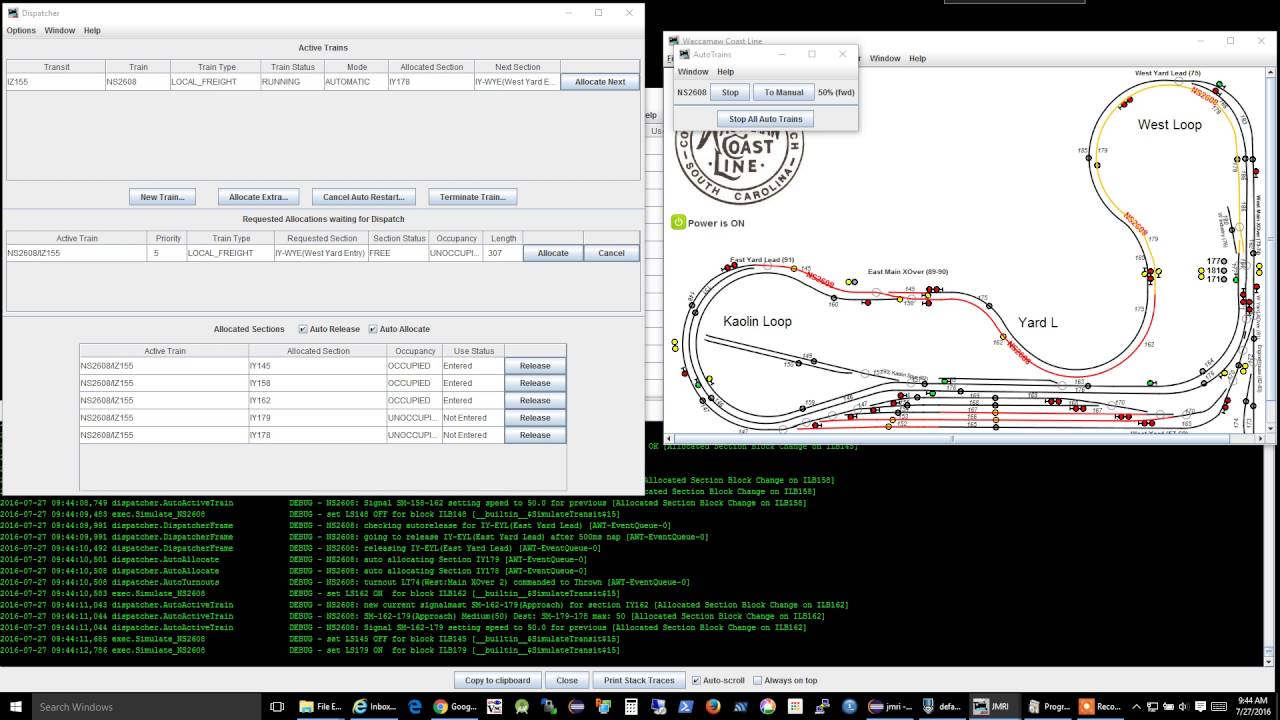1280x720 pixels.
Task: Click the Windows Start button
Action: pos(15,706)
